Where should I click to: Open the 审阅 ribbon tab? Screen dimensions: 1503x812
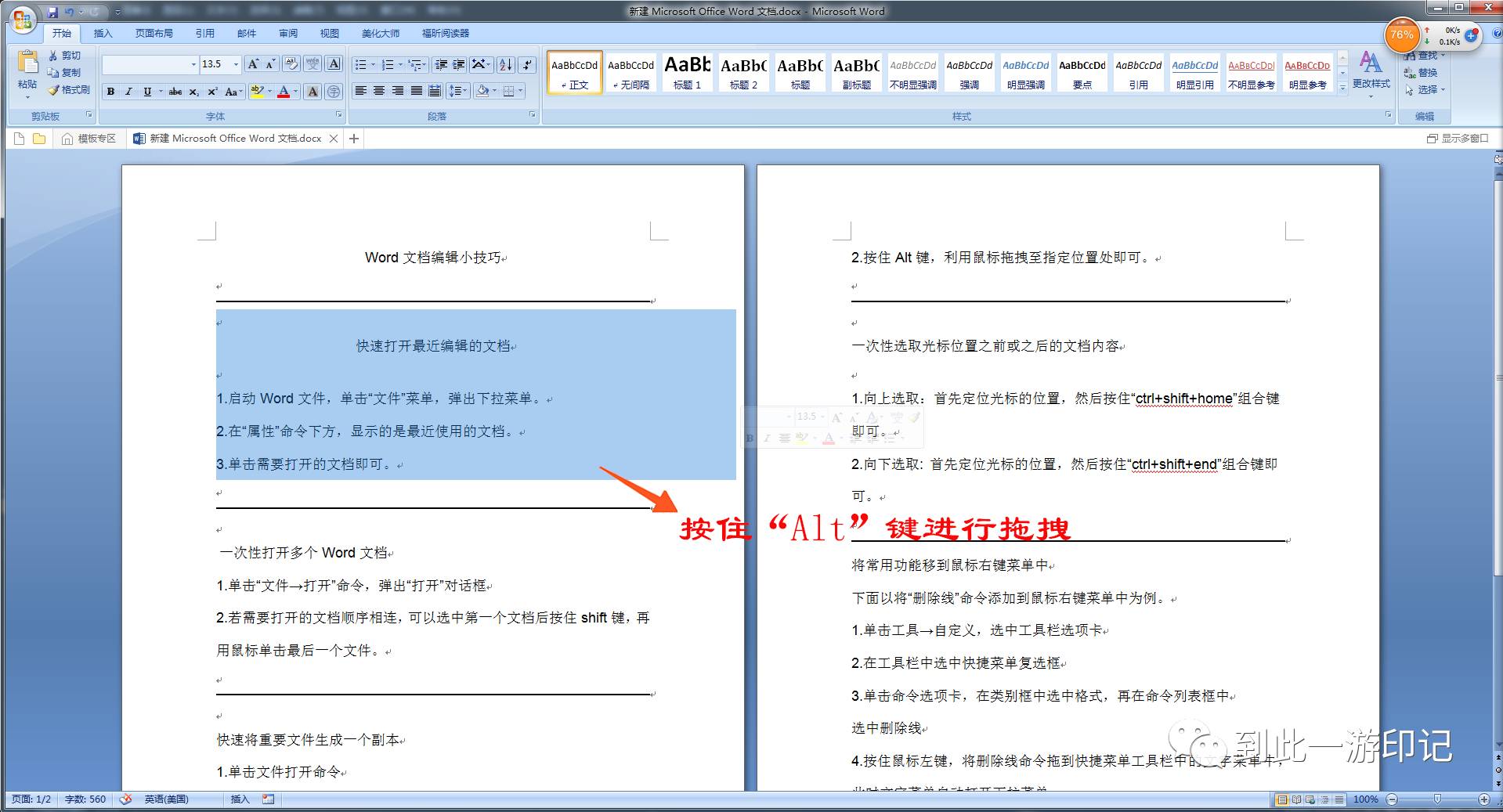click(288, 34)
